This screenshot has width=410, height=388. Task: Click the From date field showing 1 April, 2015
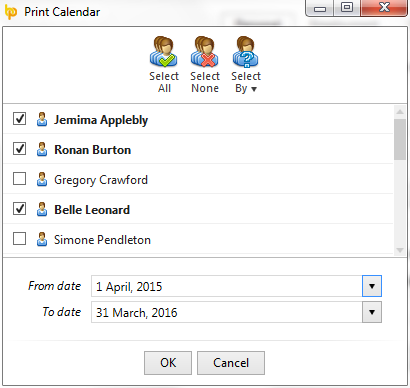[x=227, y=286]
